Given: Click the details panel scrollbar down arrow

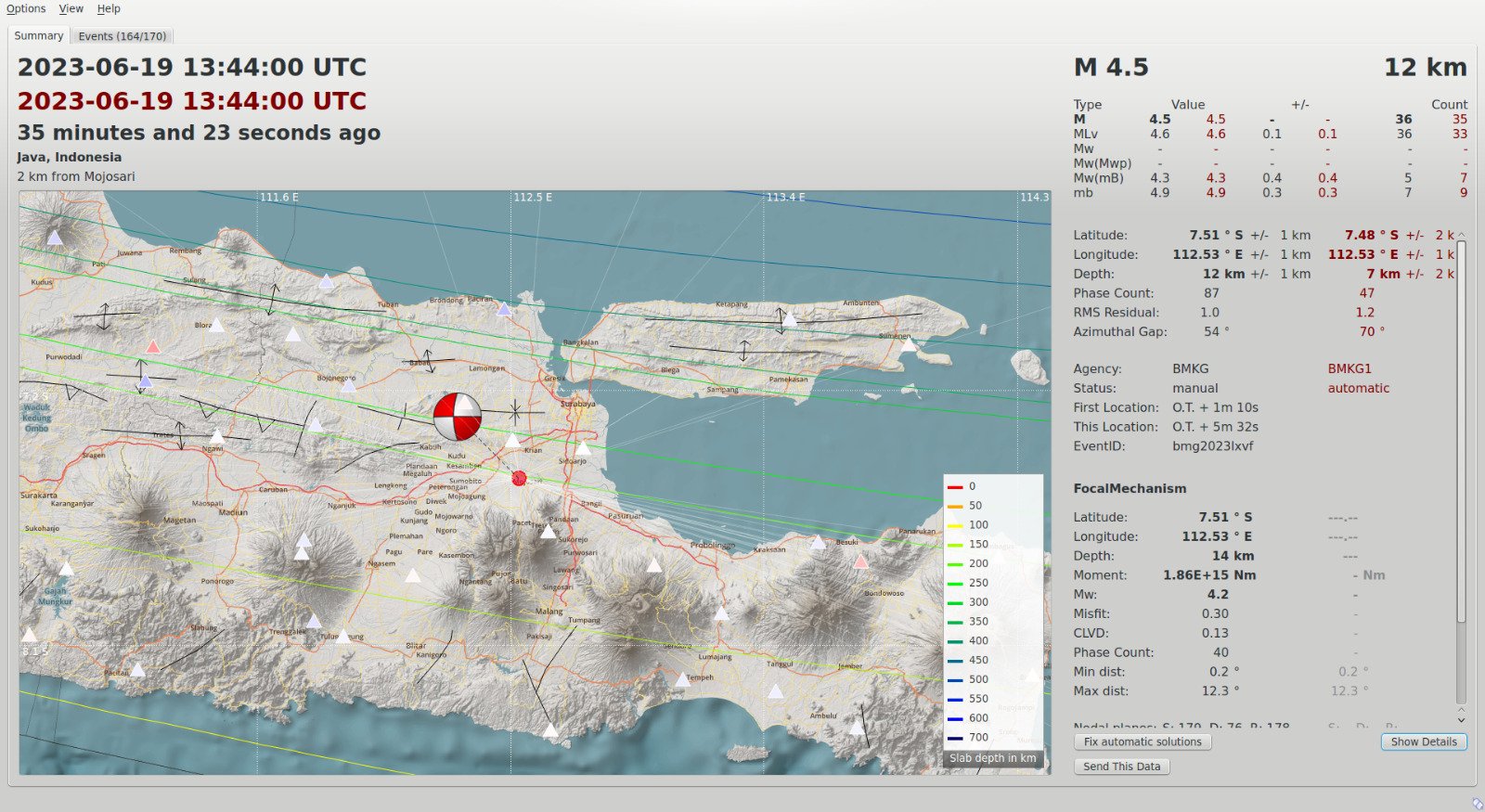Looking at the screenshot, I should tap(1461, 719).
